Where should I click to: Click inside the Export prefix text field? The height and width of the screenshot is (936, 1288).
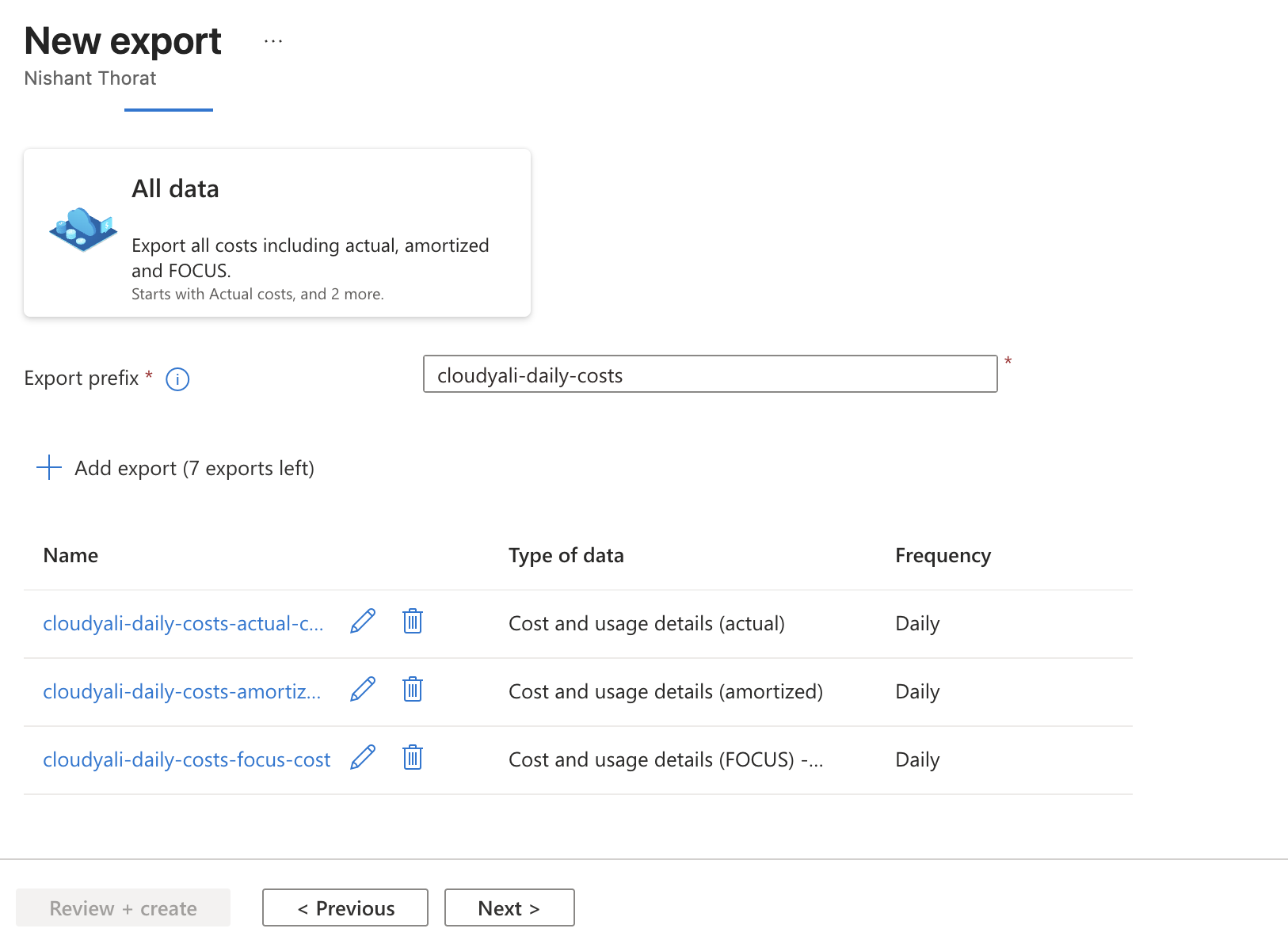(710, 374)
